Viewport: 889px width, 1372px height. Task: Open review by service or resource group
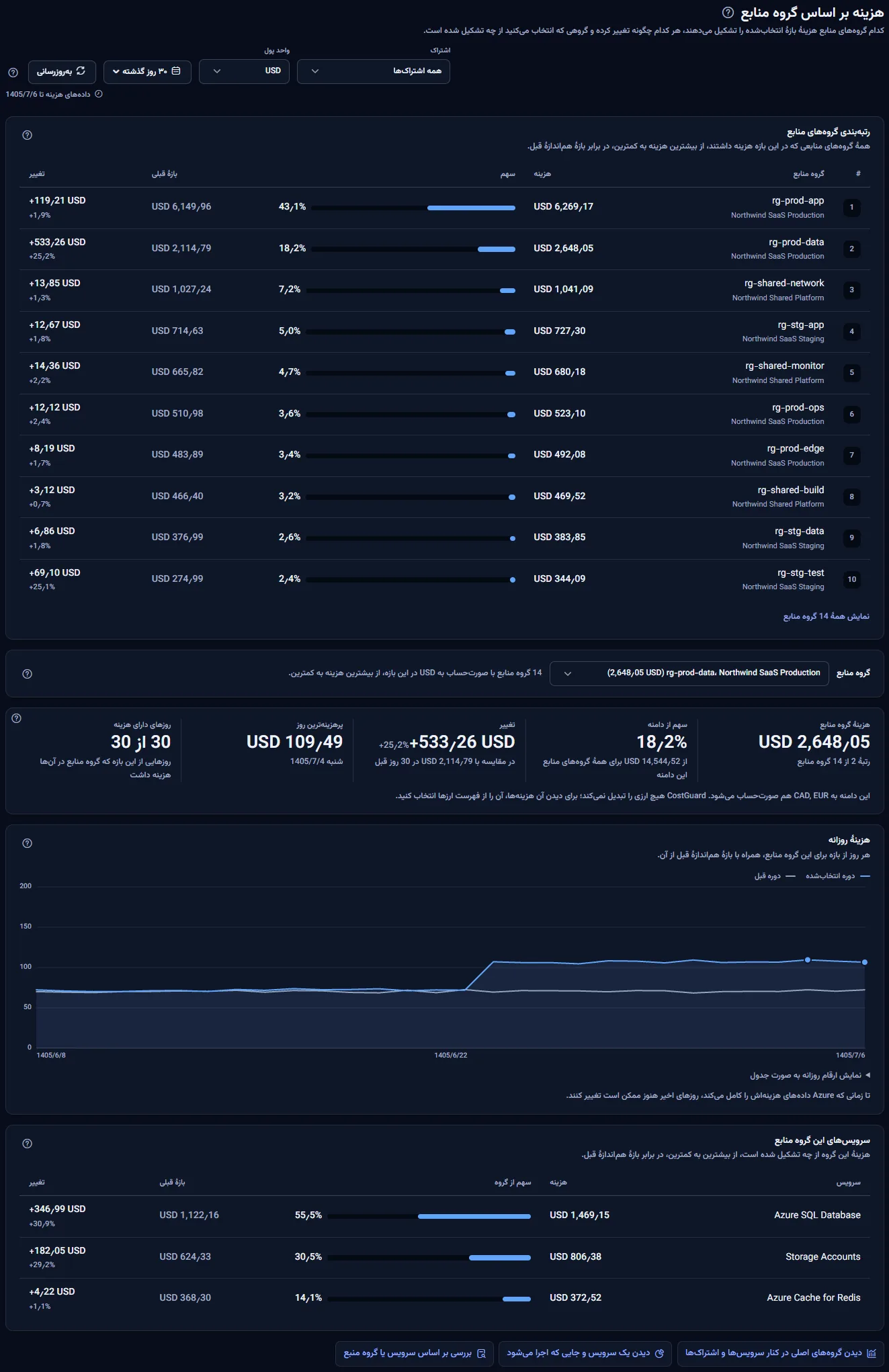[415, 1353]
